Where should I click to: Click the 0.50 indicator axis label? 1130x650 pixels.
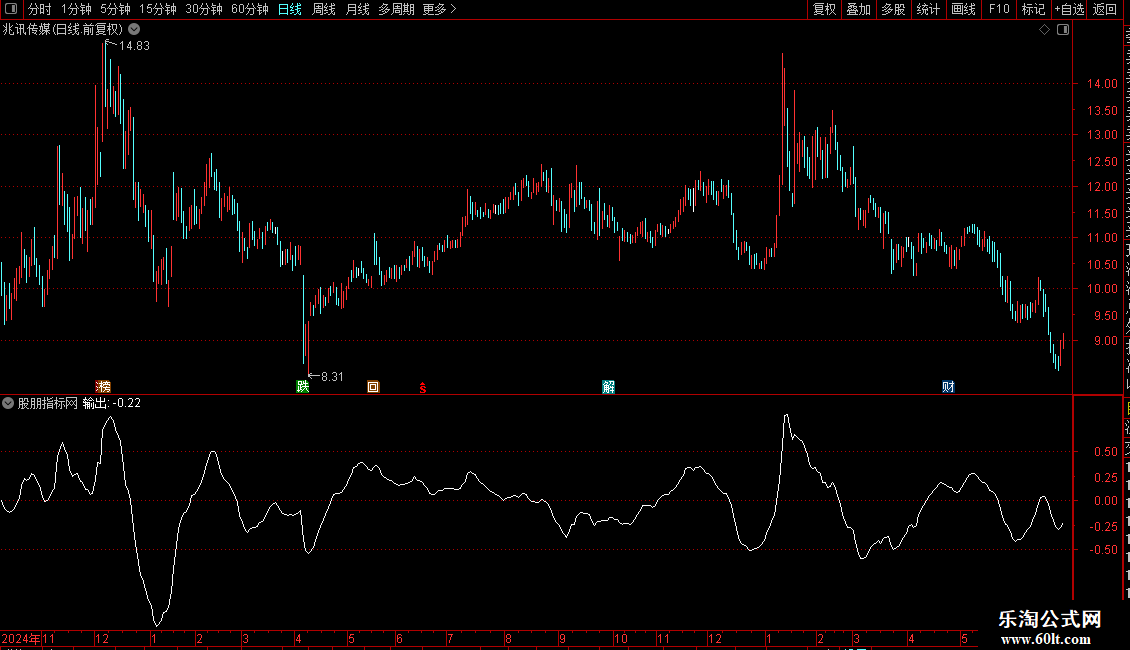click(1105, 452)
